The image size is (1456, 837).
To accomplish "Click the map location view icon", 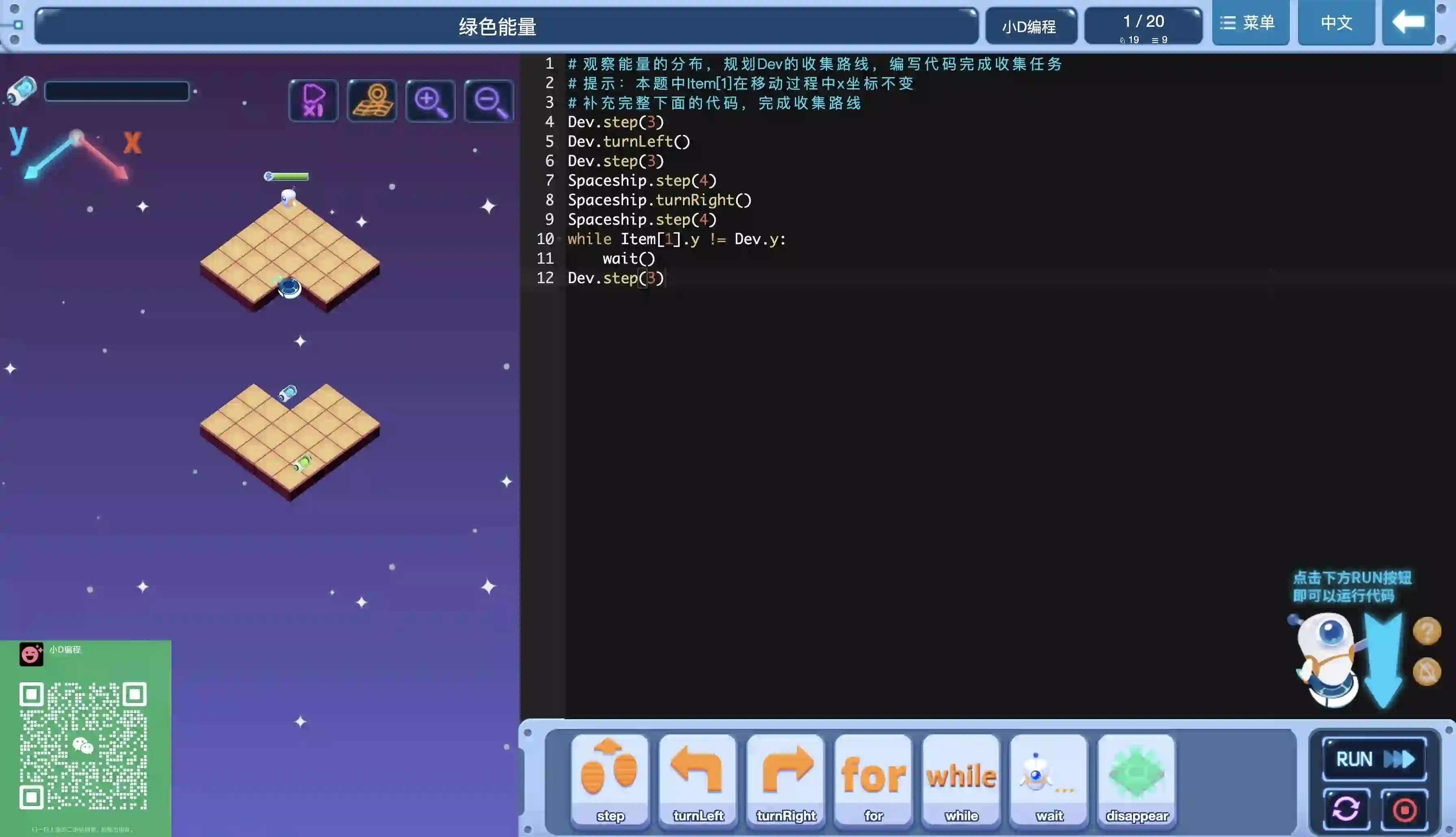I will 372,101.
